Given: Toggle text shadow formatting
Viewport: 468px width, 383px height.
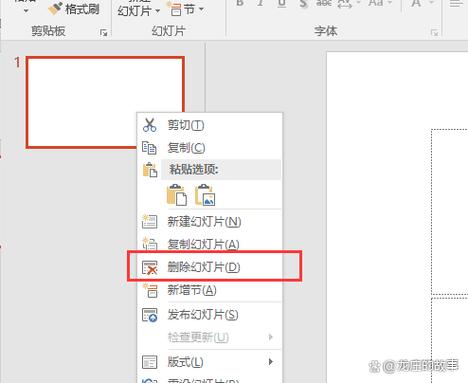Looking at the screenshot, I should coord(303,4).
